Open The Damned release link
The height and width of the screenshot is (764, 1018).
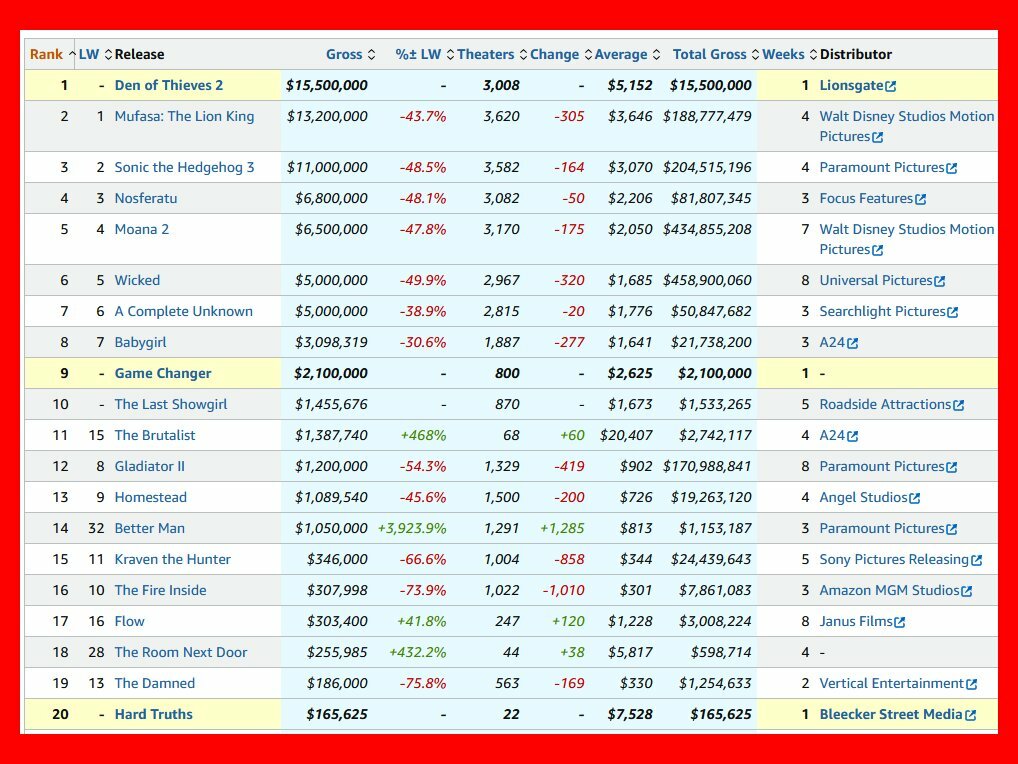(x=155, y=684)
